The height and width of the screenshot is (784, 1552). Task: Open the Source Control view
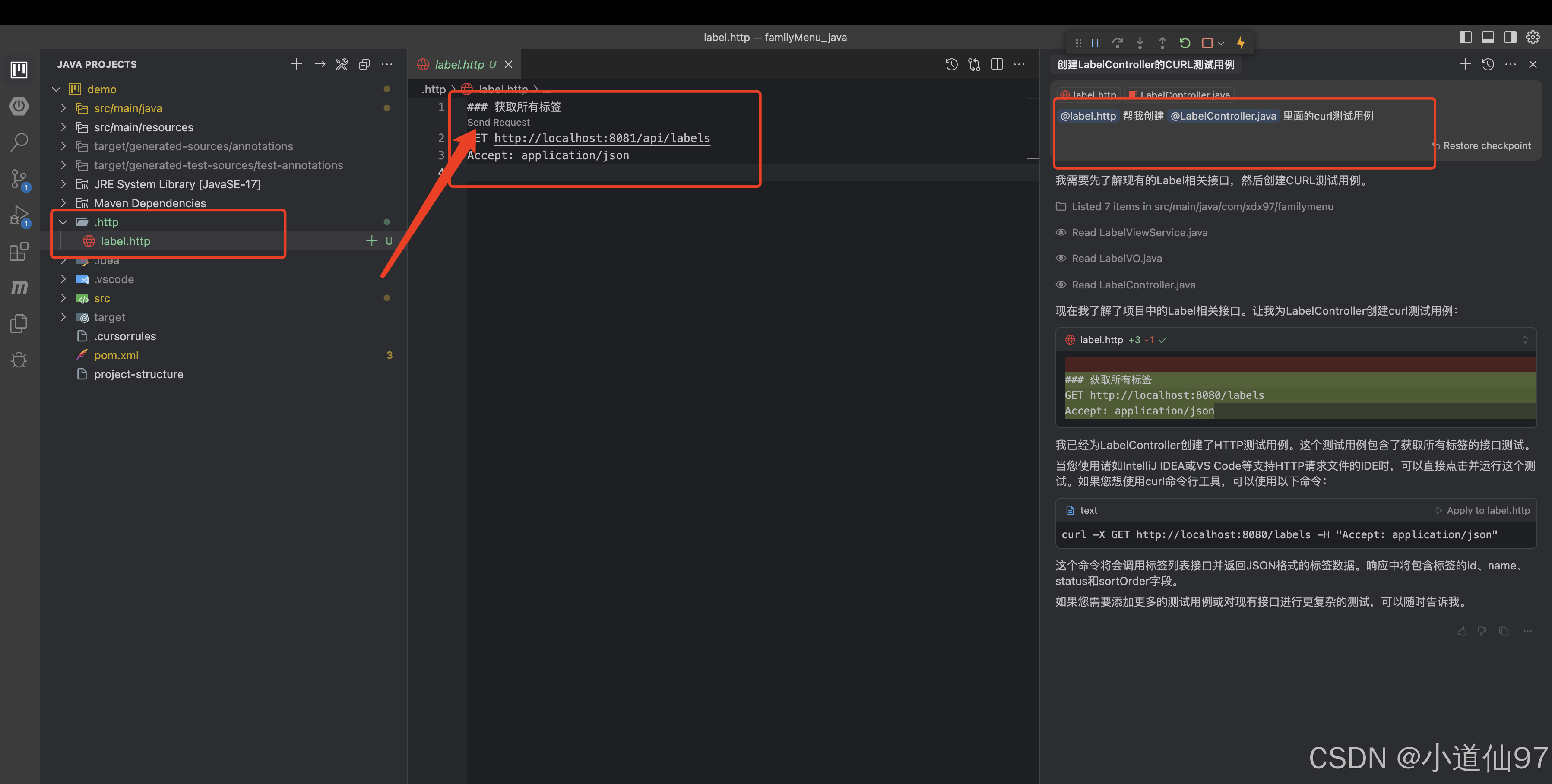[x=19, y=179]
